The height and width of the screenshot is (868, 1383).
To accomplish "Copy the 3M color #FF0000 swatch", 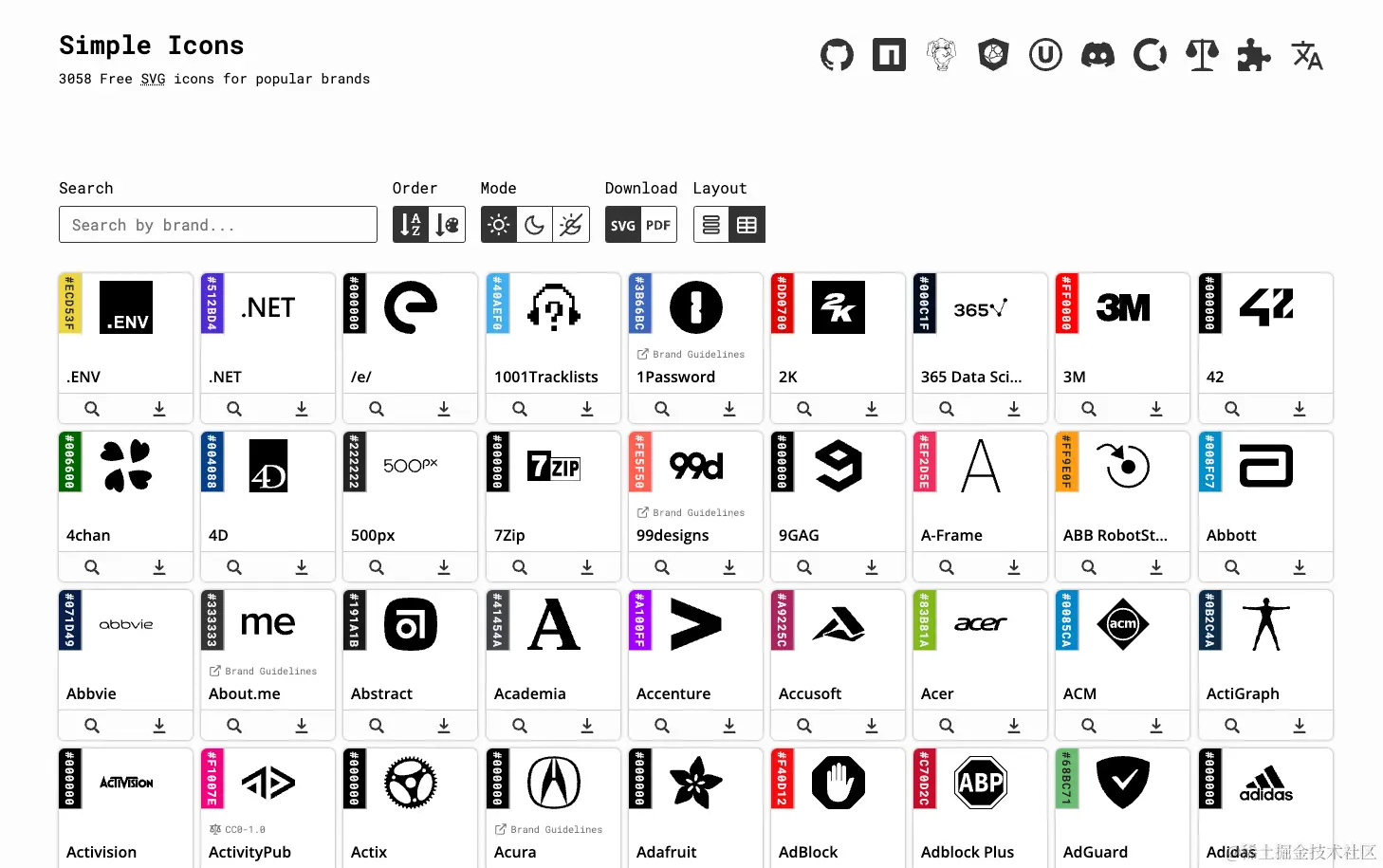I will point(1067,304).
